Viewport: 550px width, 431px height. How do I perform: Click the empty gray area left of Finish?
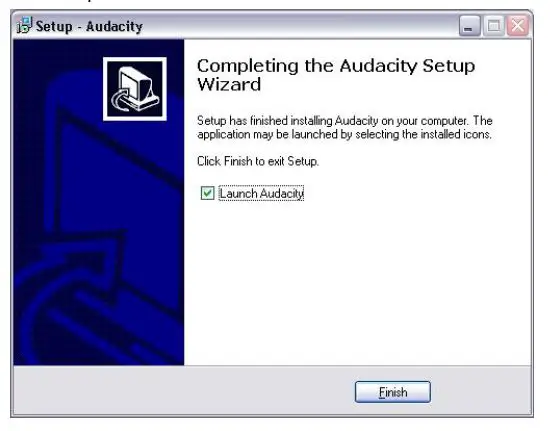click(182, 391)
